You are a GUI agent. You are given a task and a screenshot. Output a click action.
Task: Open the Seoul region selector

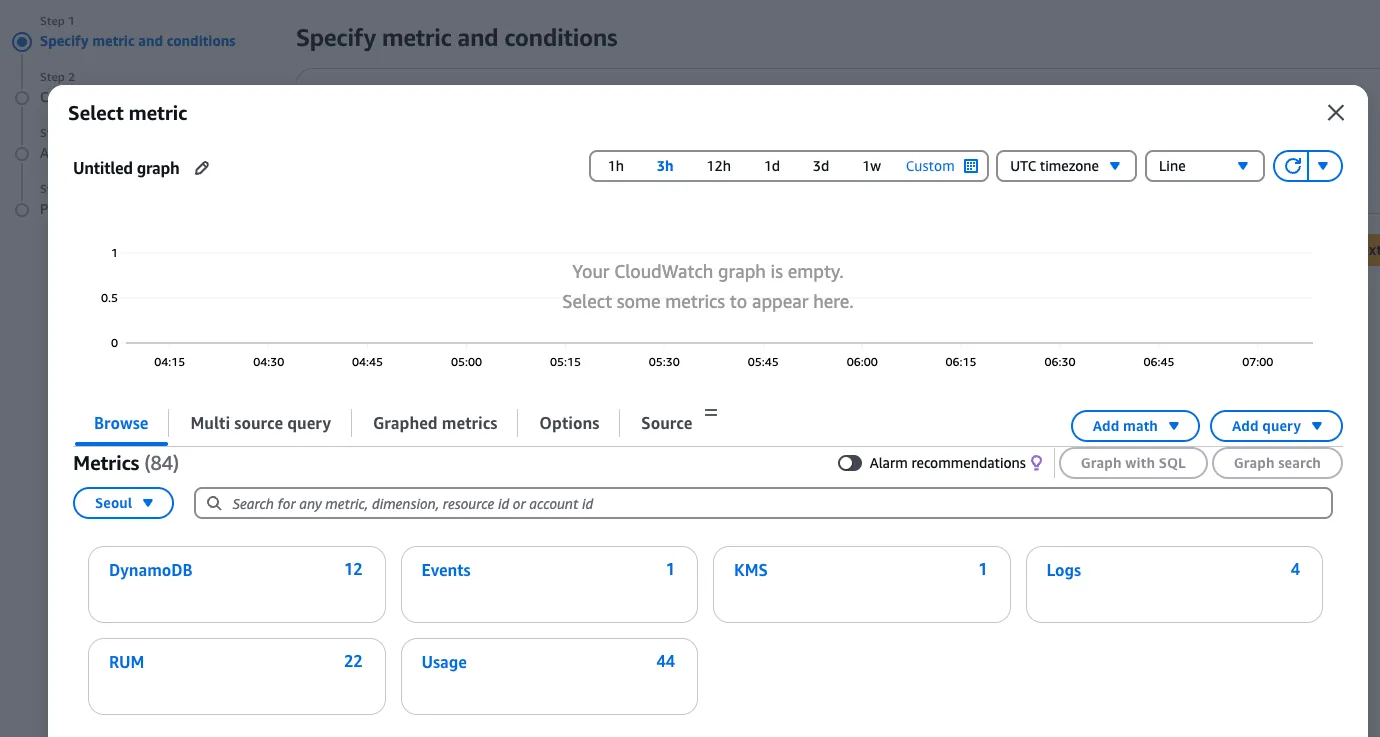pyautogui.click(x=124, y=503)
